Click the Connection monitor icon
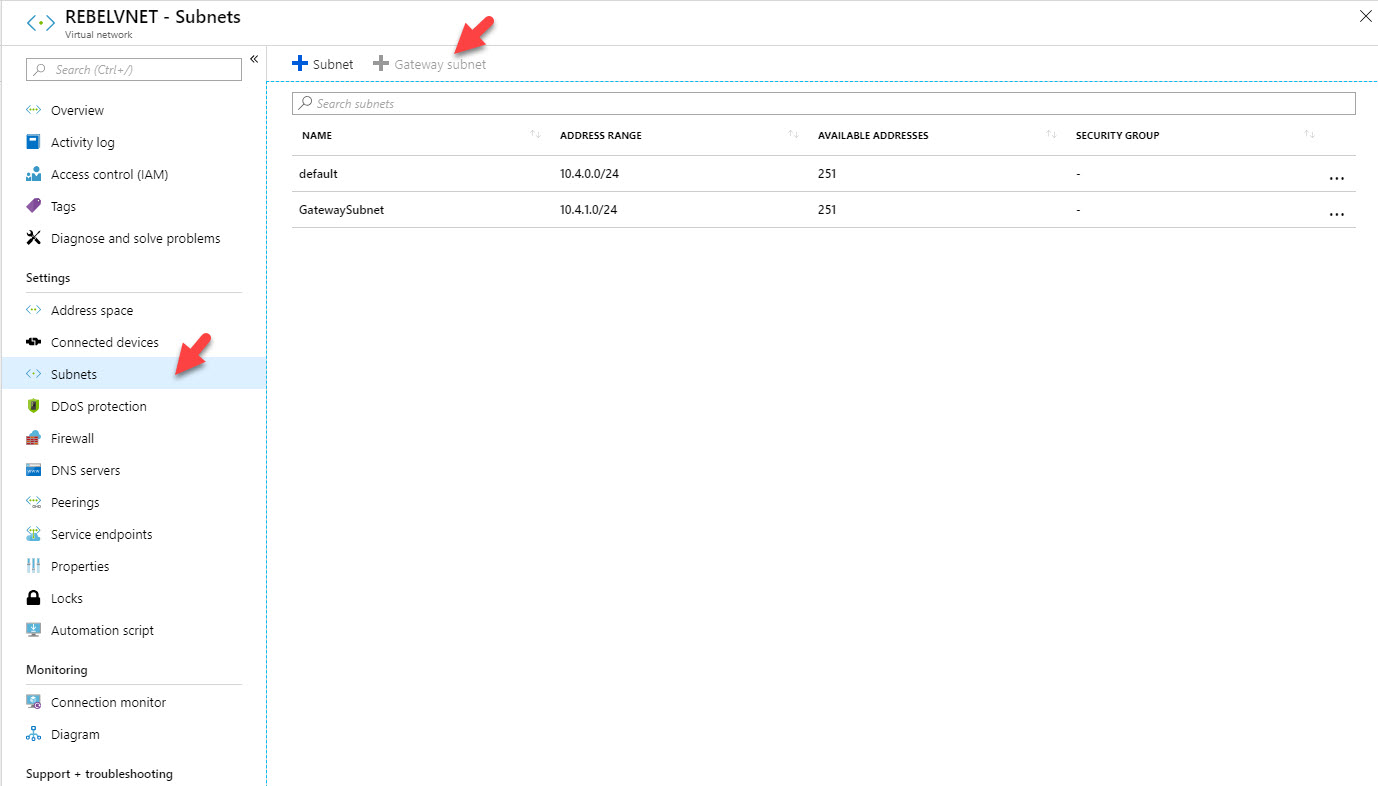This screenshot has height=786, width=1378. pyautogui.click(x=33, y=702)
